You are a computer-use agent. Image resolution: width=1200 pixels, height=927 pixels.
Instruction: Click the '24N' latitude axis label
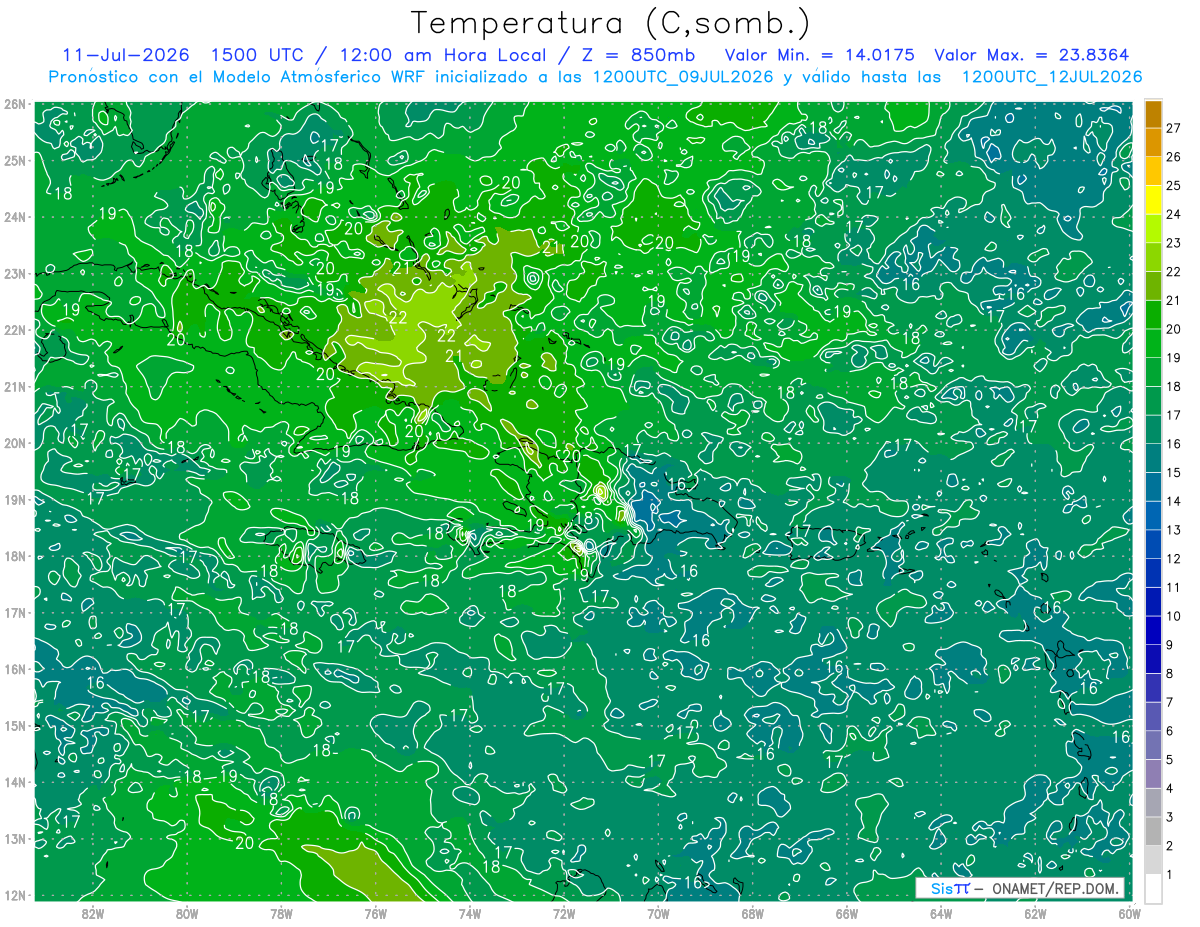point(14,217)
